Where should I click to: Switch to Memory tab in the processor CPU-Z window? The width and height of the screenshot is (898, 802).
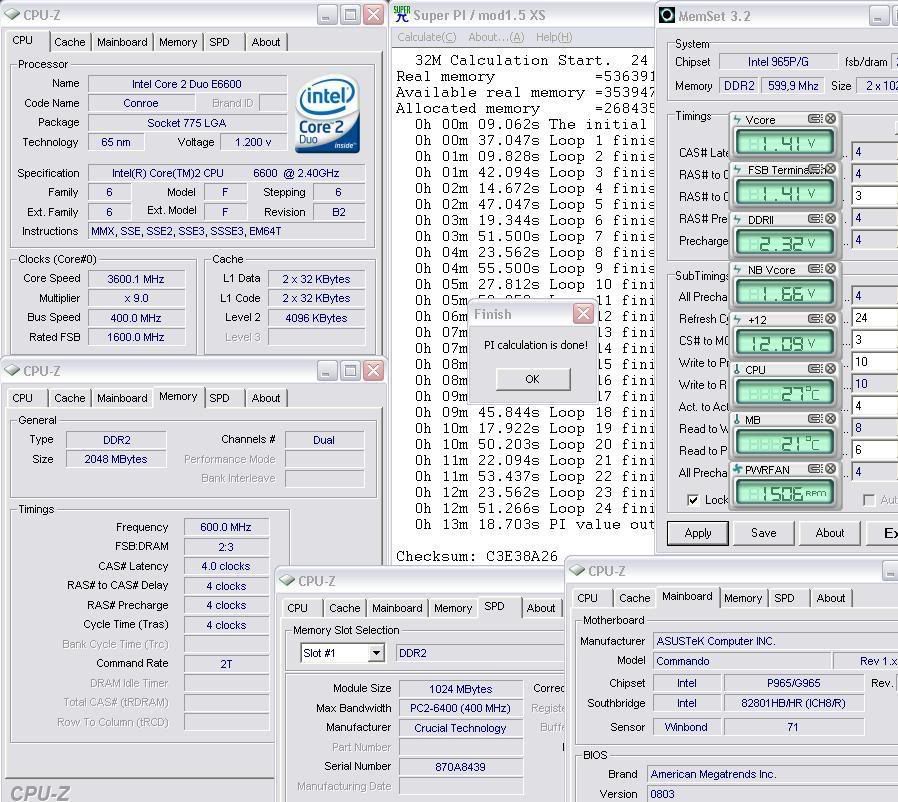pyautogui.click(x=178, y=42)
